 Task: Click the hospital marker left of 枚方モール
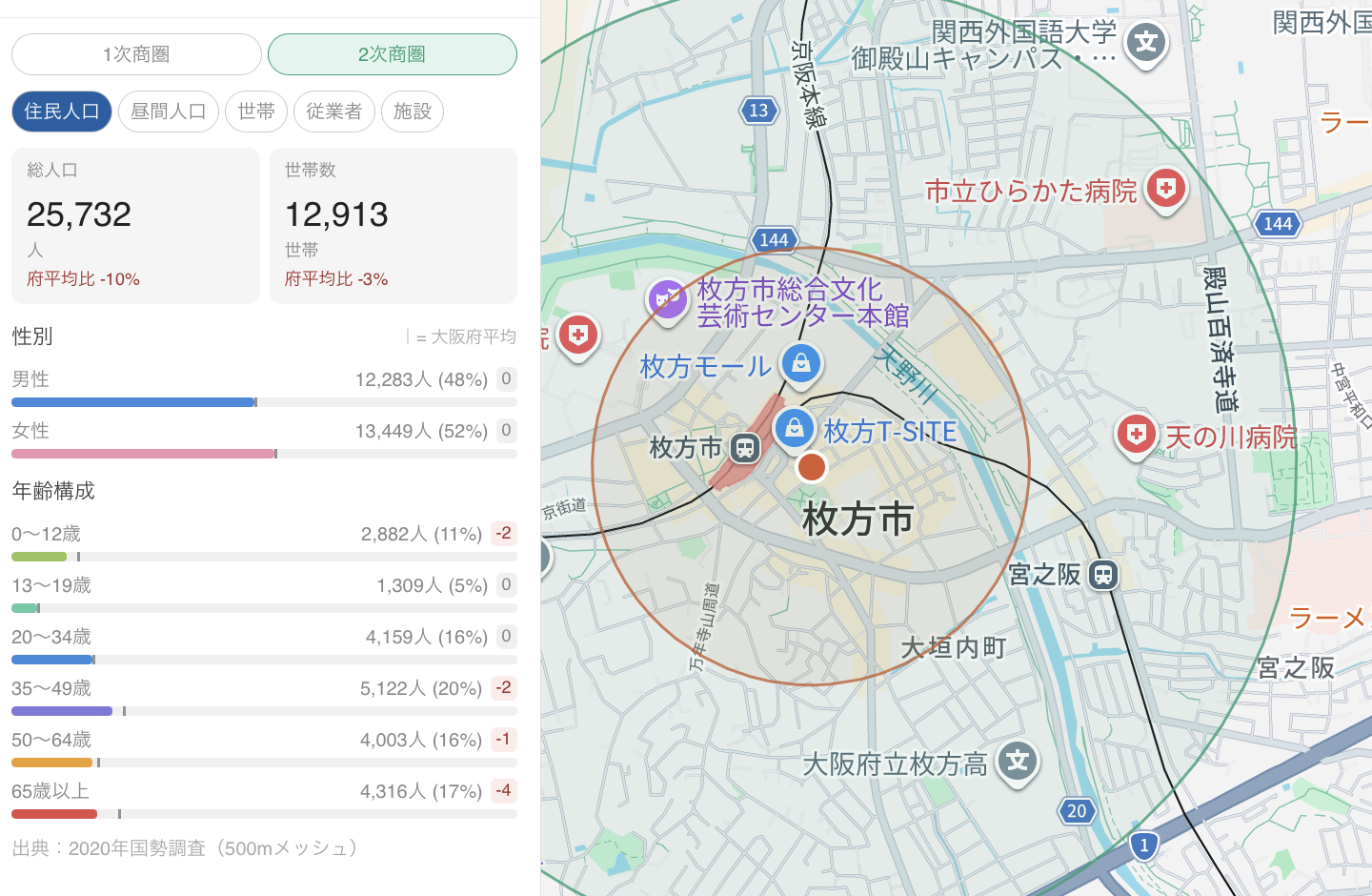point(577,336)
